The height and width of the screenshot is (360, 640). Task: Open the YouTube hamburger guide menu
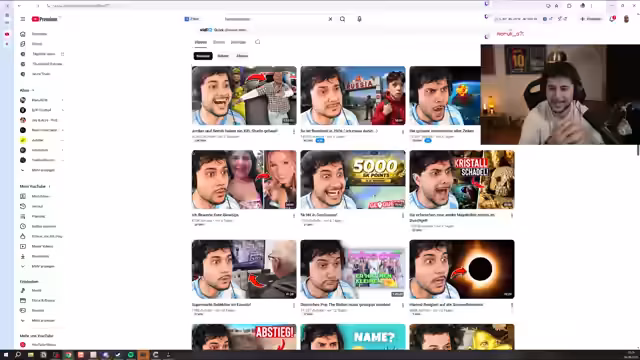point(23,19)
